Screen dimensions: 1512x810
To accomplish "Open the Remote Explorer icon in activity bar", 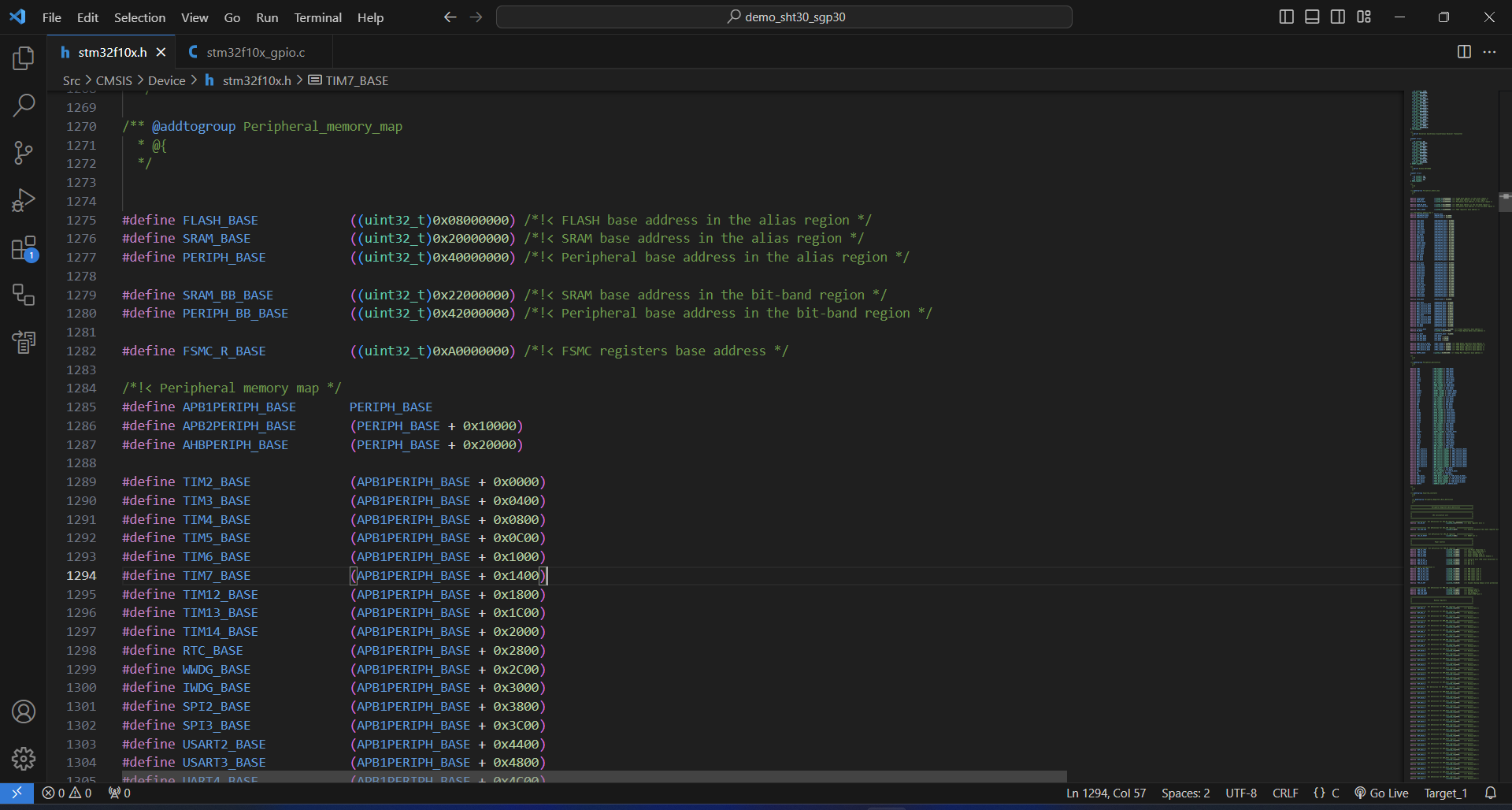I will [x=24, y=295].
